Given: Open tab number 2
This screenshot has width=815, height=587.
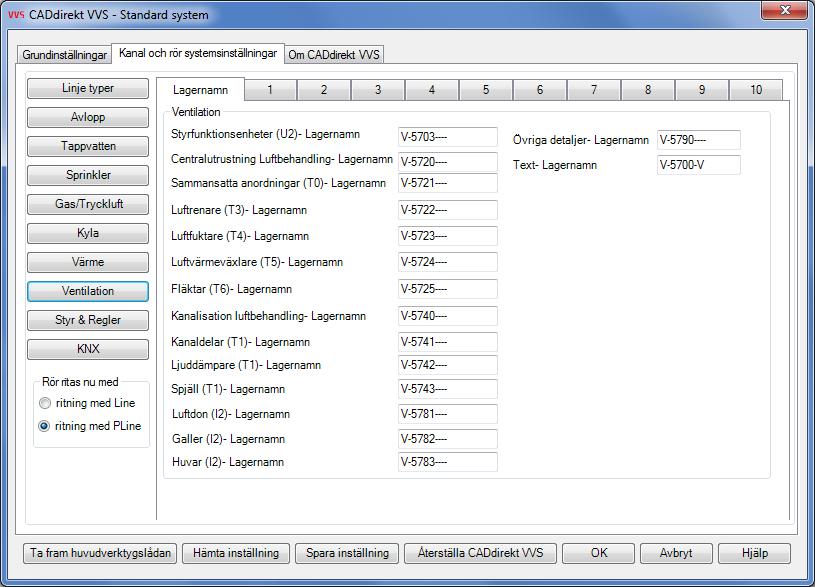Looking at the screenshot, I should pos(324,90).
